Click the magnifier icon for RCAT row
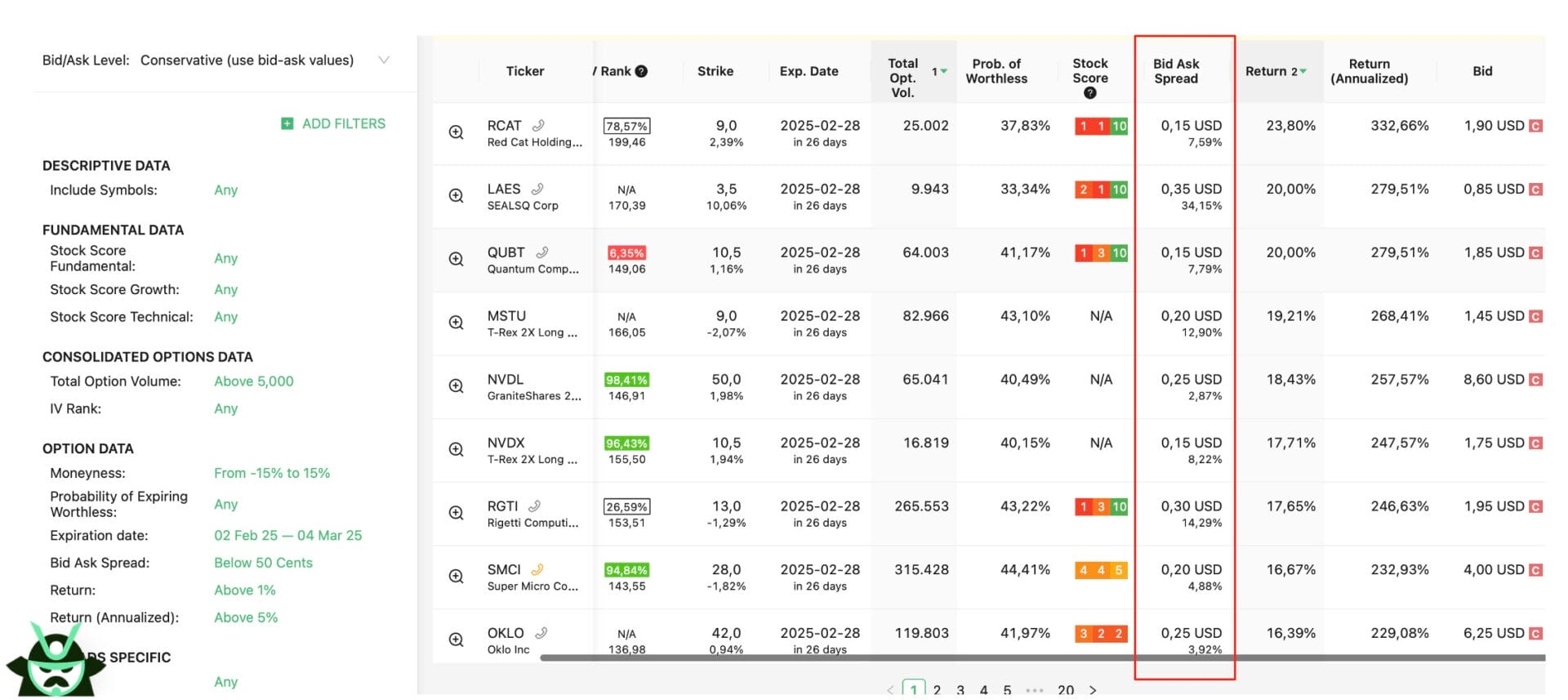 pos(456,132)
